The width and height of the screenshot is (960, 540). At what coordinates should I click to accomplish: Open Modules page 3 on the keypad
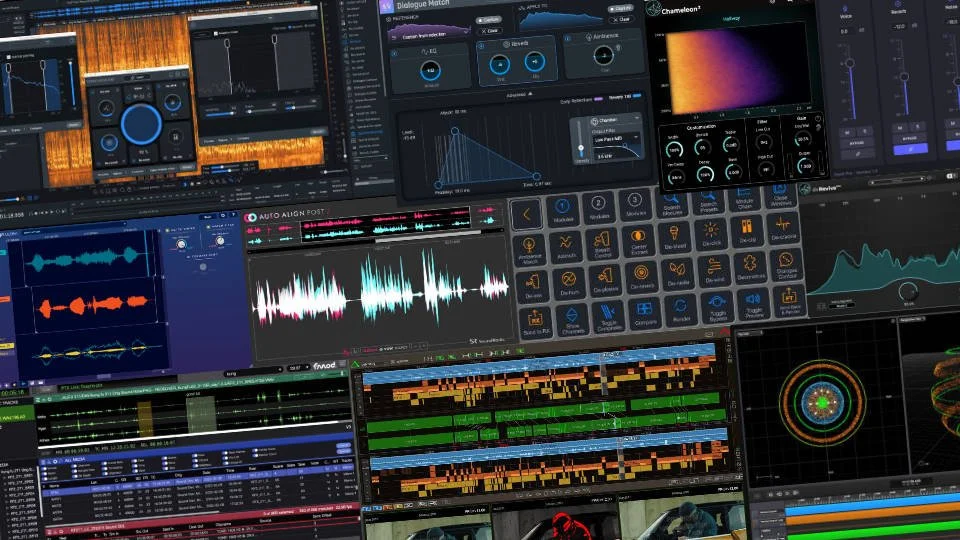pyautogui.click(x=634, y=205)
